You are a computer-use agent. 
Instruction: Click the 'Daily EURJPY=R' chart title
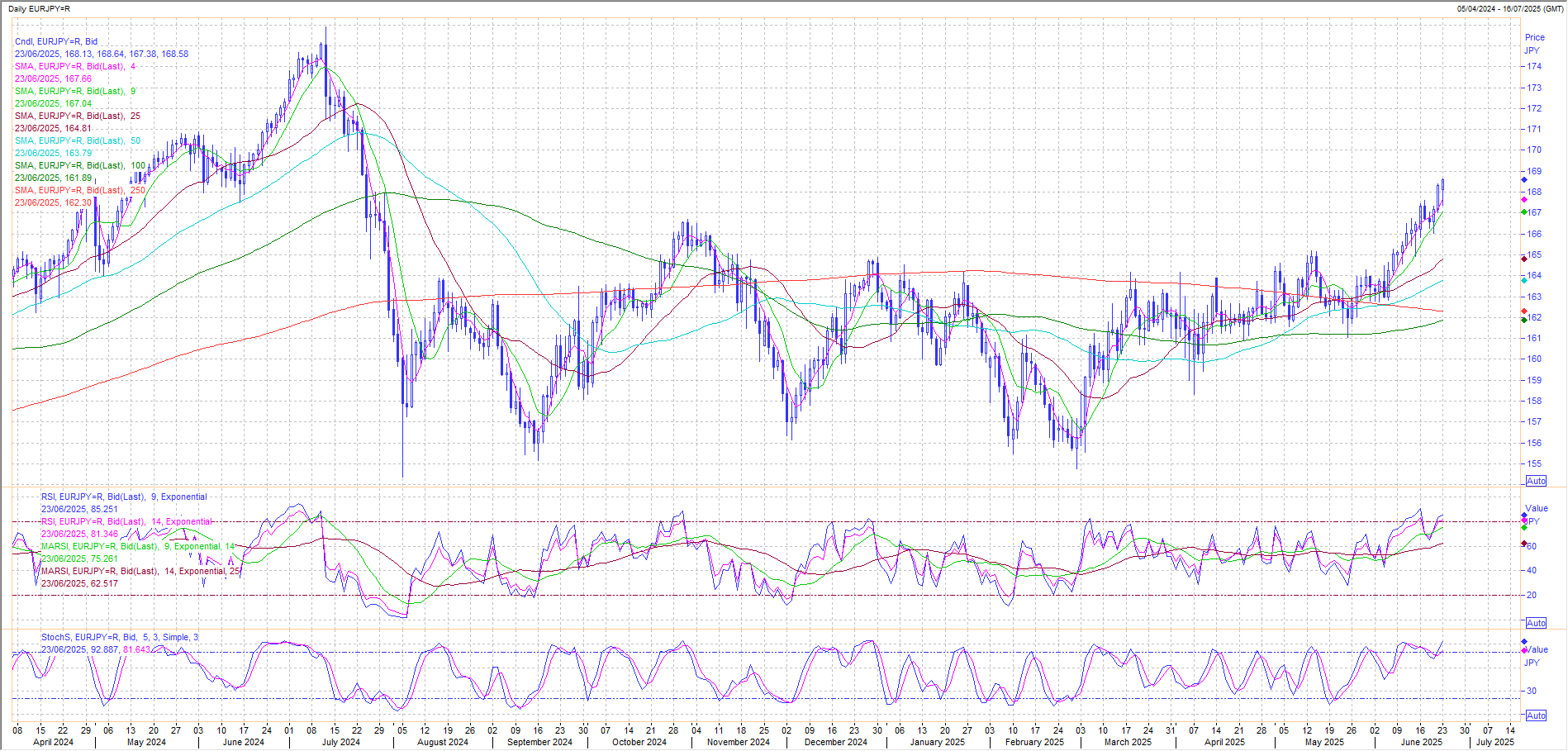(x=39, y=8)
